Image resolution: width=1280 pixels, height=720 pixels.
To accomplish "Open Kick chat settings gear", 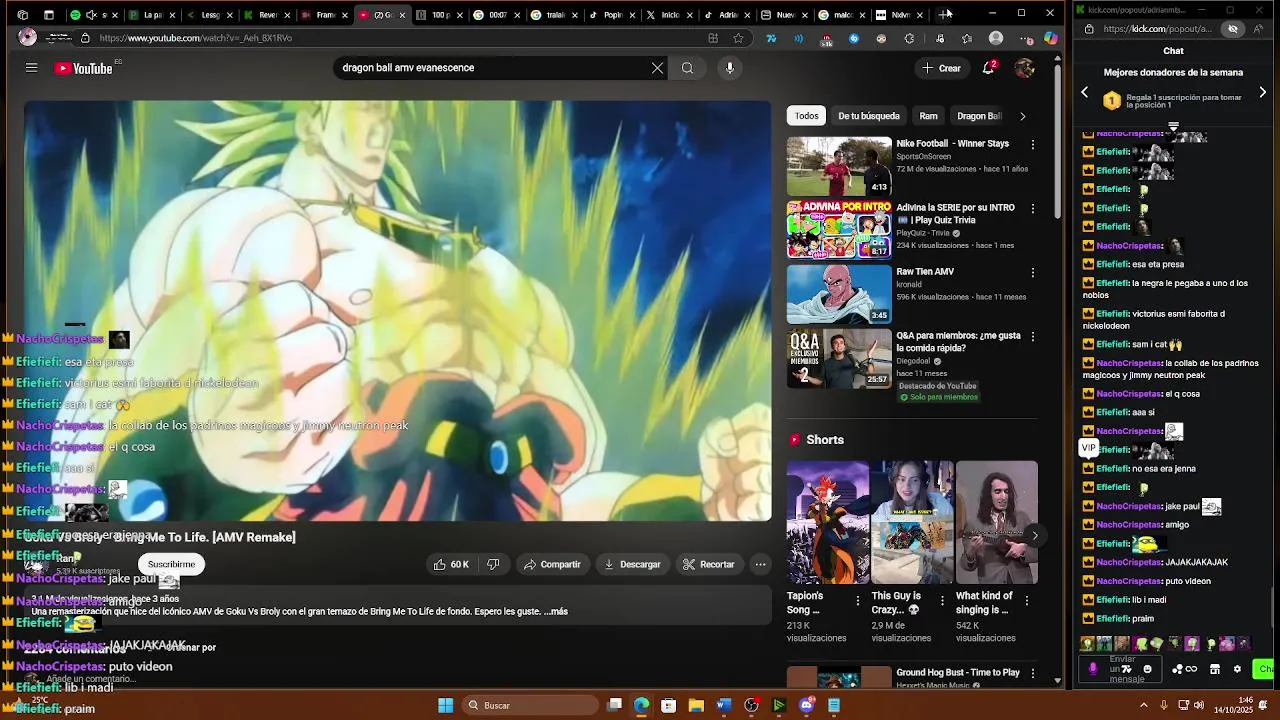I will click(1237, 669).
